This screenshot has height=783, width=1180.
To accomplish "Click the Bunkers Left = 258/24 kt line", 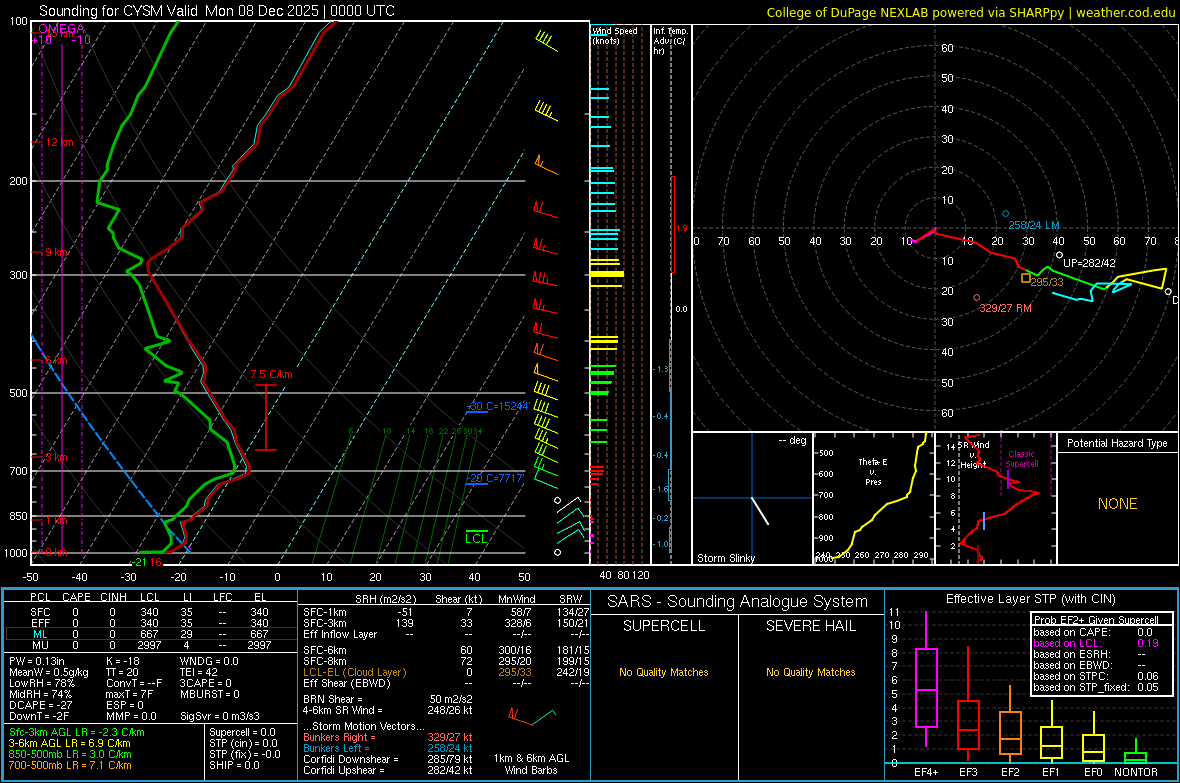I will [x=388, y=748].
